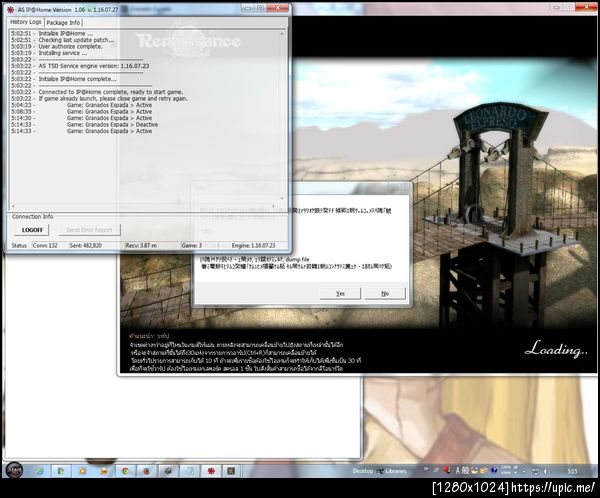Select log line 'Connected to IP@Home complete, ready to start game.'
Viewport: 600px width, 498px height.
(111, 92)
